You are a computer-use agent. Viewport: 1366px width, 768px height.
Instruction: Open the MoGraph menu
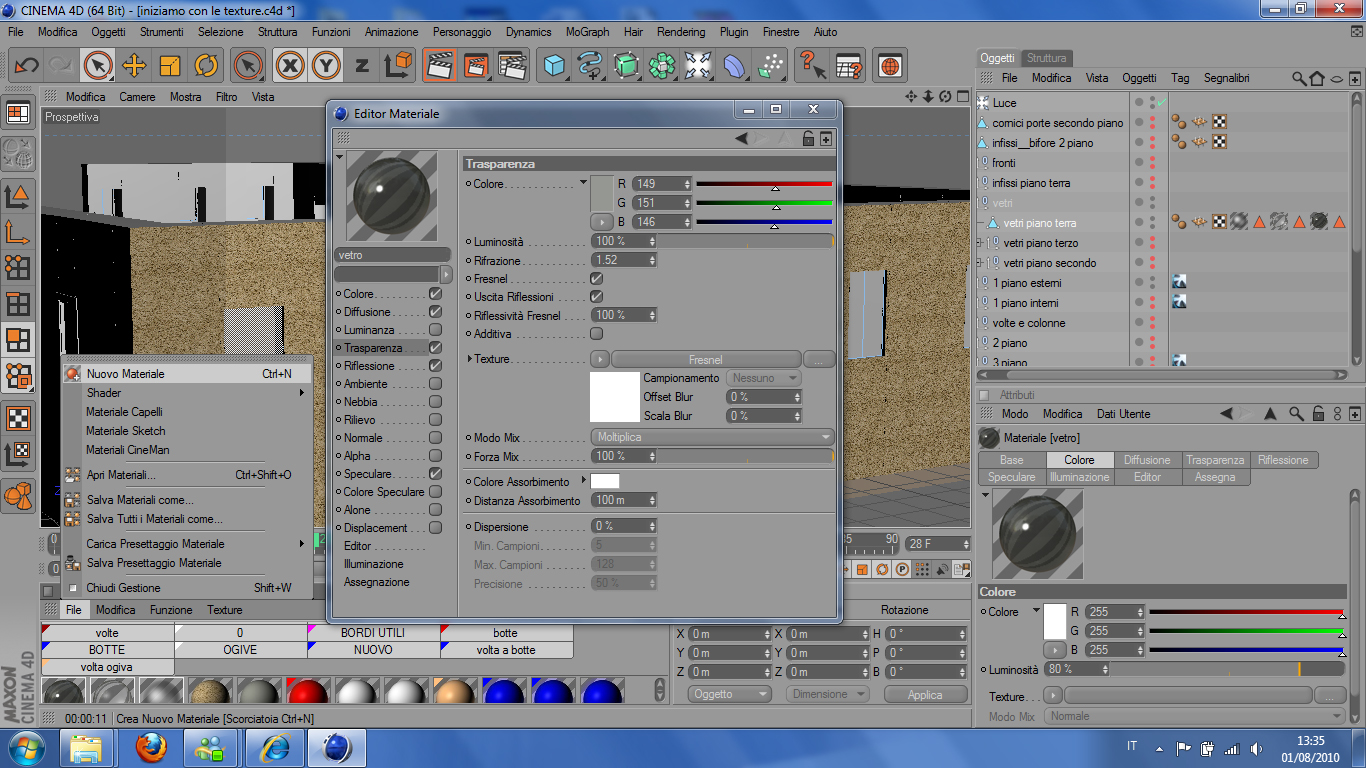(587, 32)
